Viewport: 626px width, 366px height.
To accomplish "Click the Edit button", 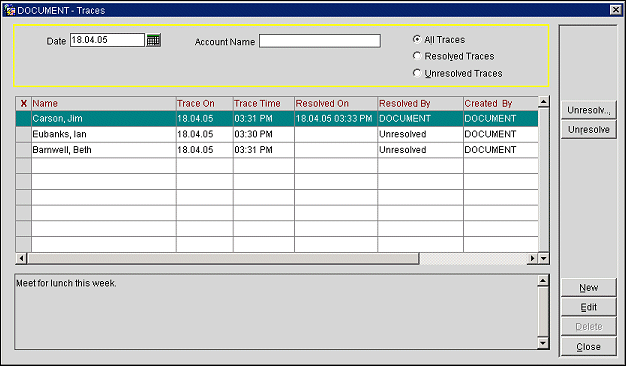I will (x=588, y=307).
